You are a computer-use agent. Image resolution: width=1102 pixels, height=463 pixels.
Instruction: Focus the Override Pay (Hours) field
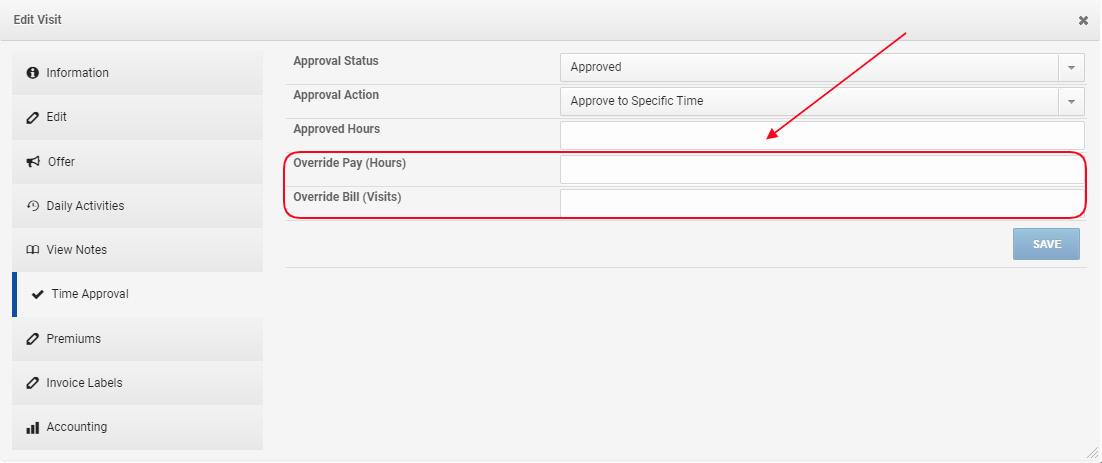(x=822, y=169)
